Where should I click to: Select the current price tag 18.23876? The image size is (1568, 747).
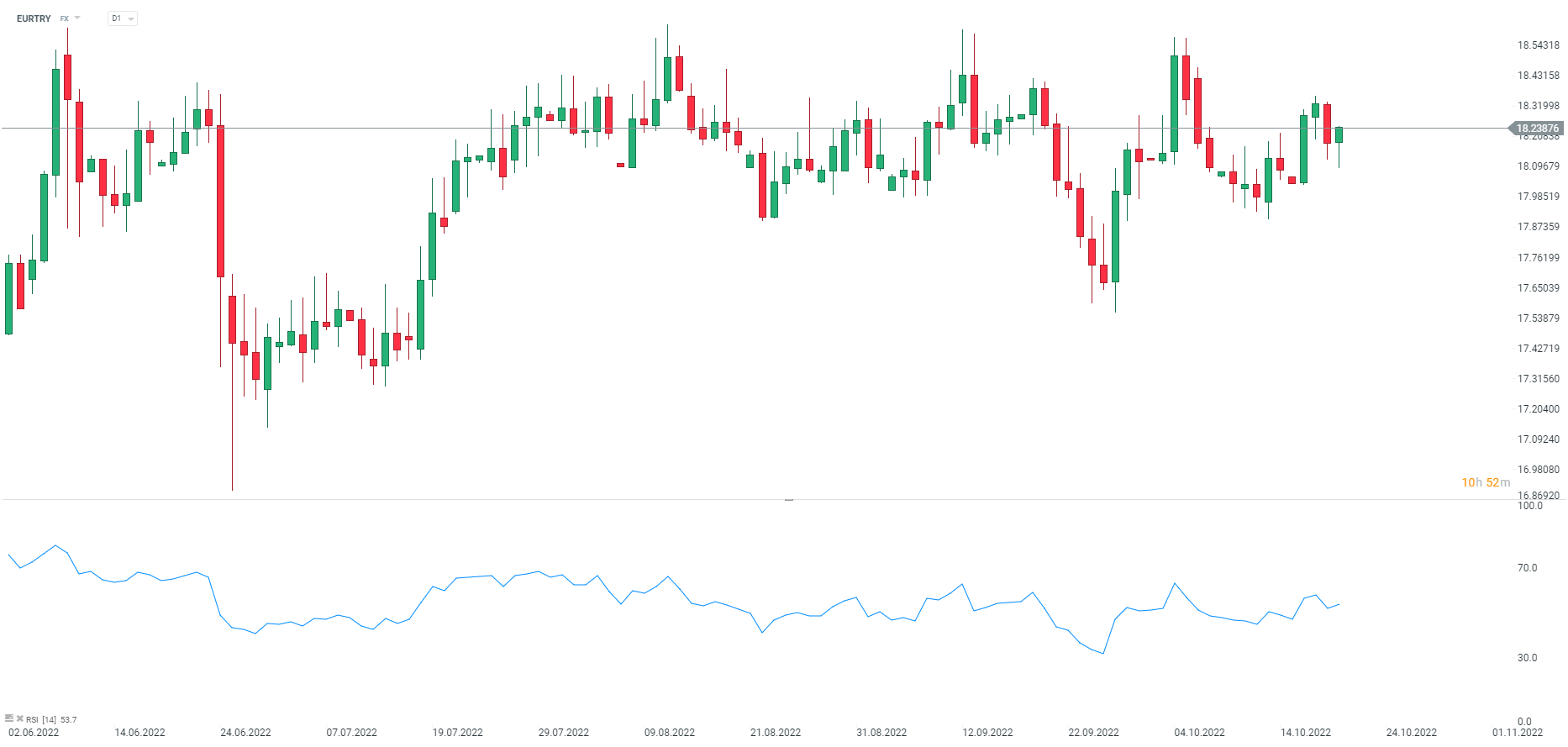1537,129
